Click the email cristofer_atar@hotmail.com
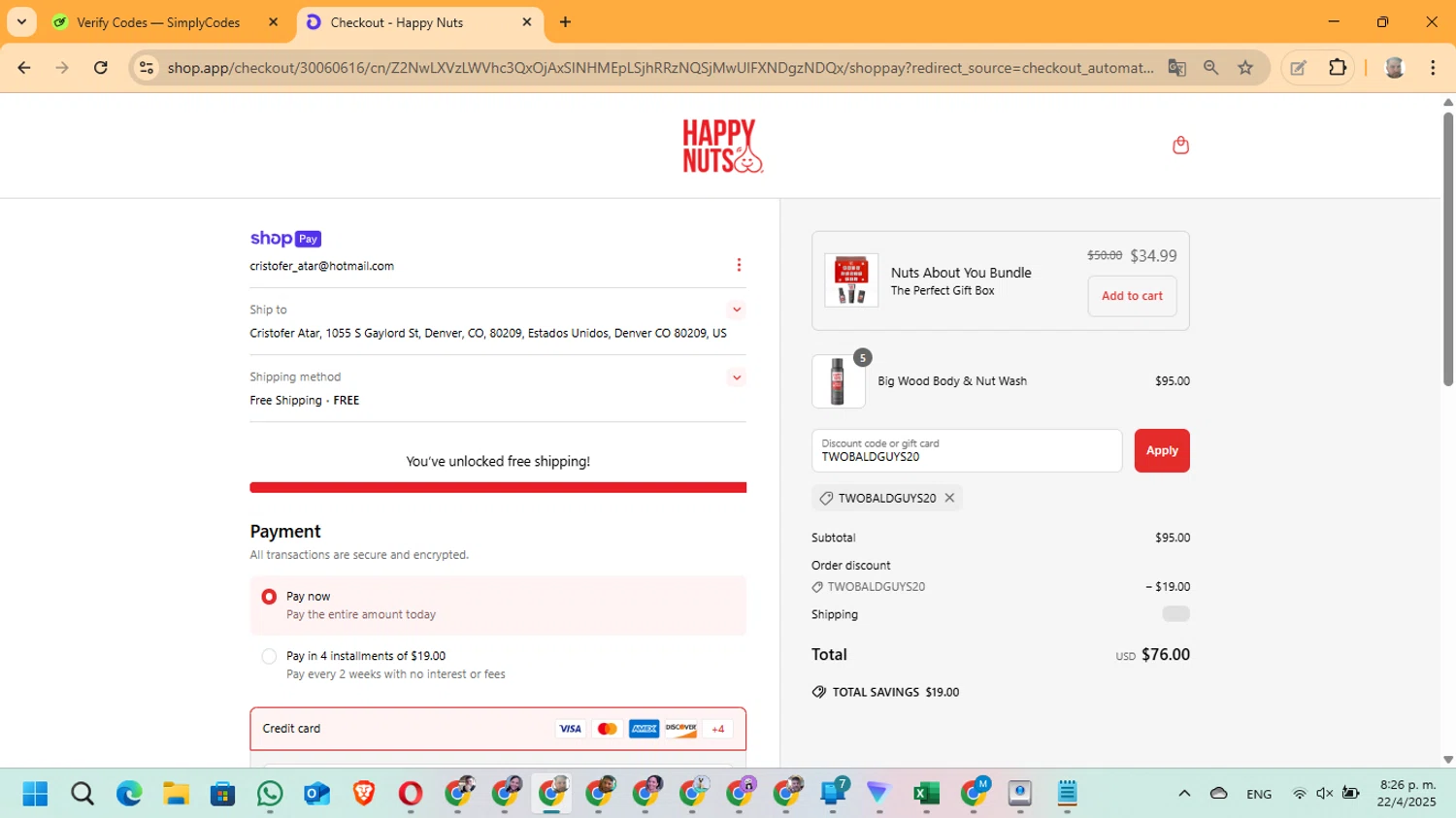Screen dimensions: 1456x818 (322, 266)
